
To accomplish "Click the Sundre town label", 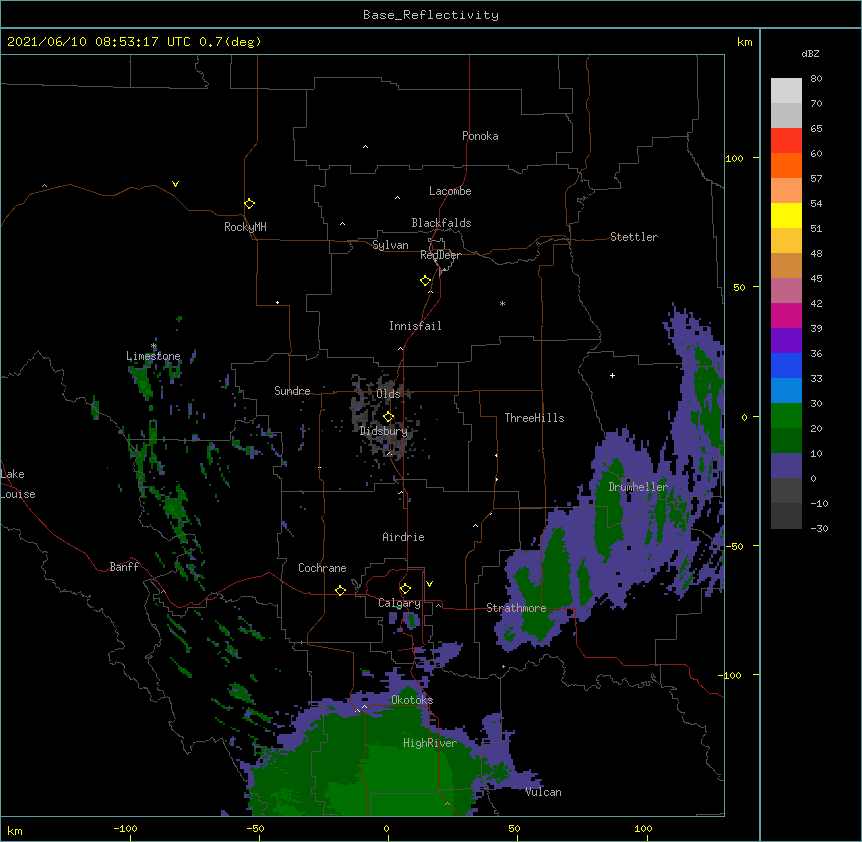I will (292, 391).
